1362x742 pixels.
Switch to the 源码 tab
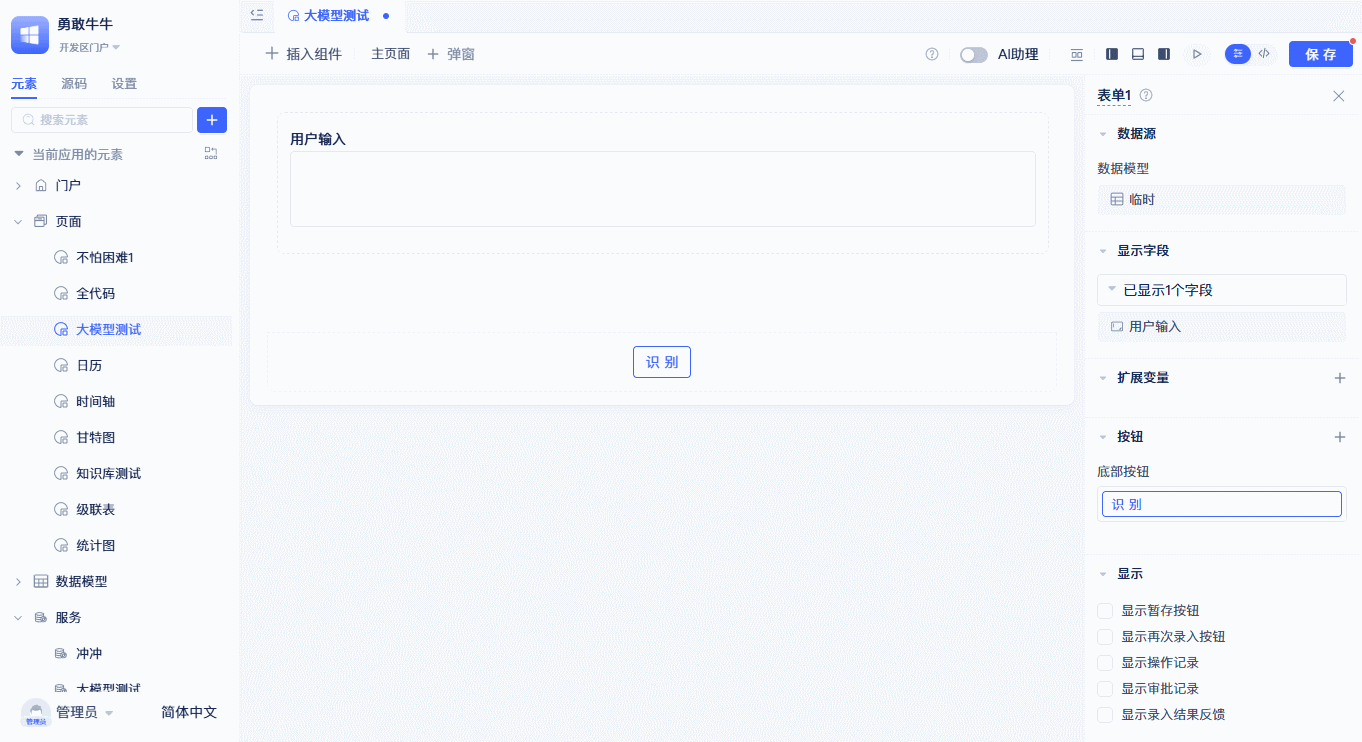(x=74, y=84)
